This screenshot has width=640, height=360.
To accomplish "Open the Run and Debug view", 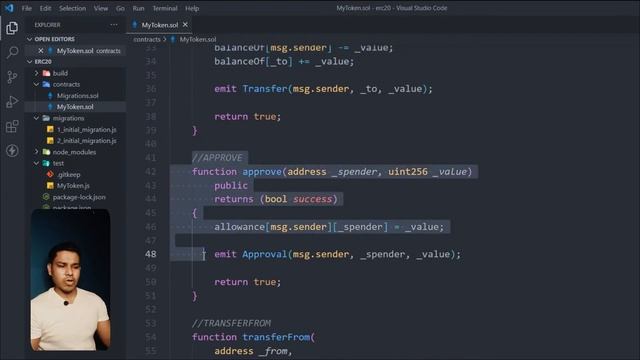I will pos(12,102).
